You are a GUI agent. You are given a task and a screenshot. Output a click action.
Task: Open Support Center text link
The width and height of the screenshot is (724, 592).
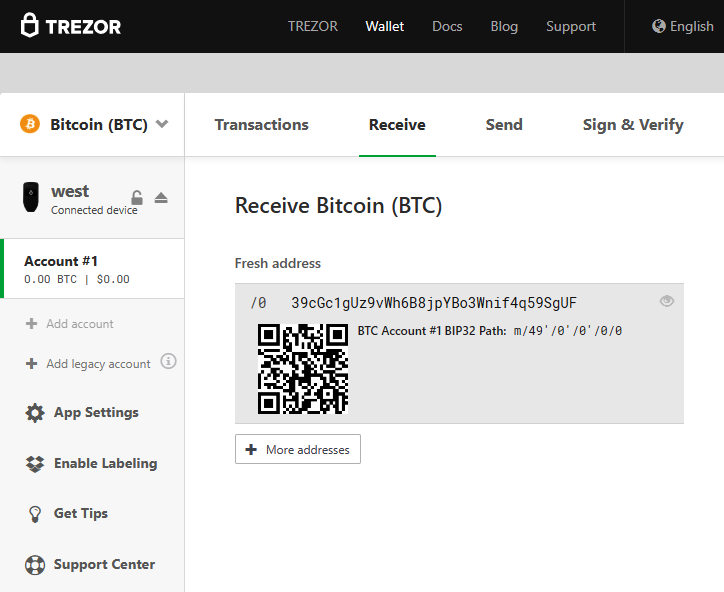104,564
